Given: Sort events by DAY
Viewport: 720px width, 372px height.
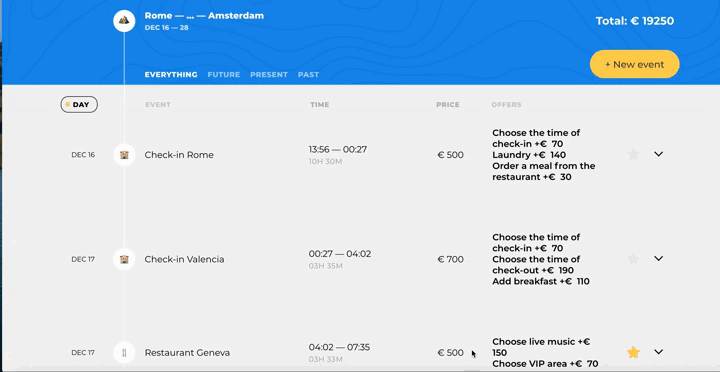Looking at the screenshot, I should pos(79,105).
